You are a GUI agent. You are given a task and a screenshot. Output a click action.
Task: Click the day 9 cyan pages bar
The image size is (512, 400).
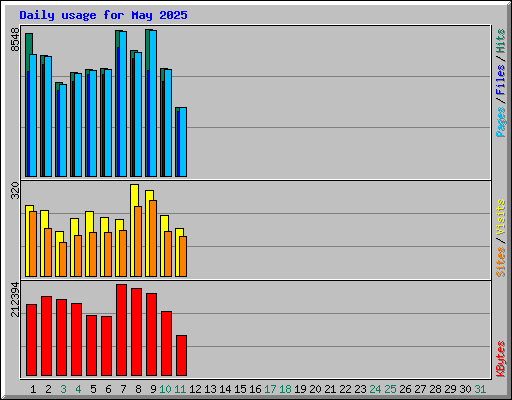[153, 103]
